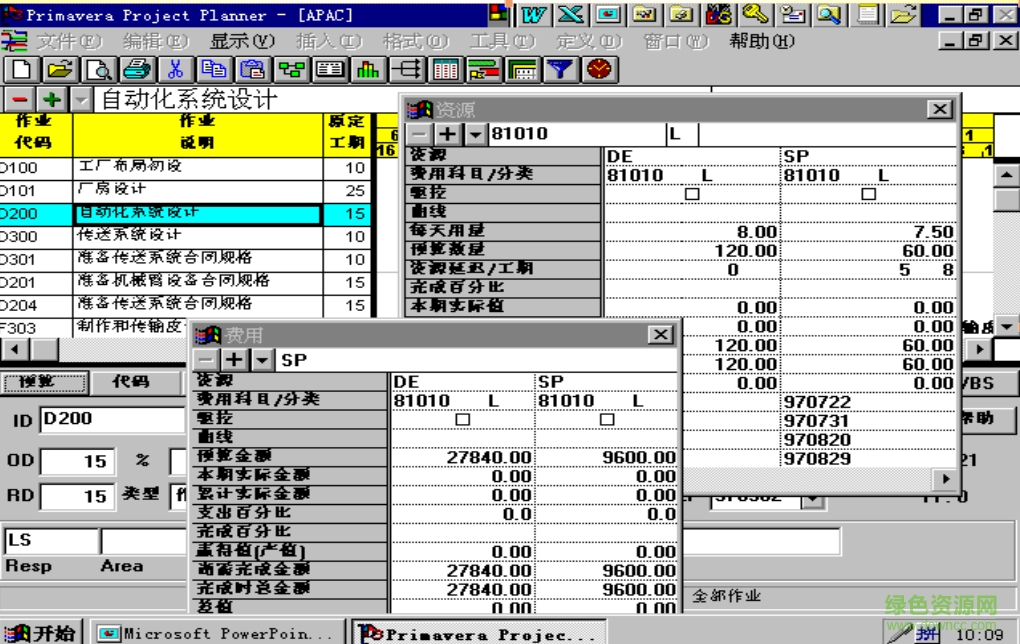Image resolution: width=1020 pixels, height=644 pixels.
Task: Click the open folder icon in shortcut bar
Action: pyautogui.click(x=904, y=14)
